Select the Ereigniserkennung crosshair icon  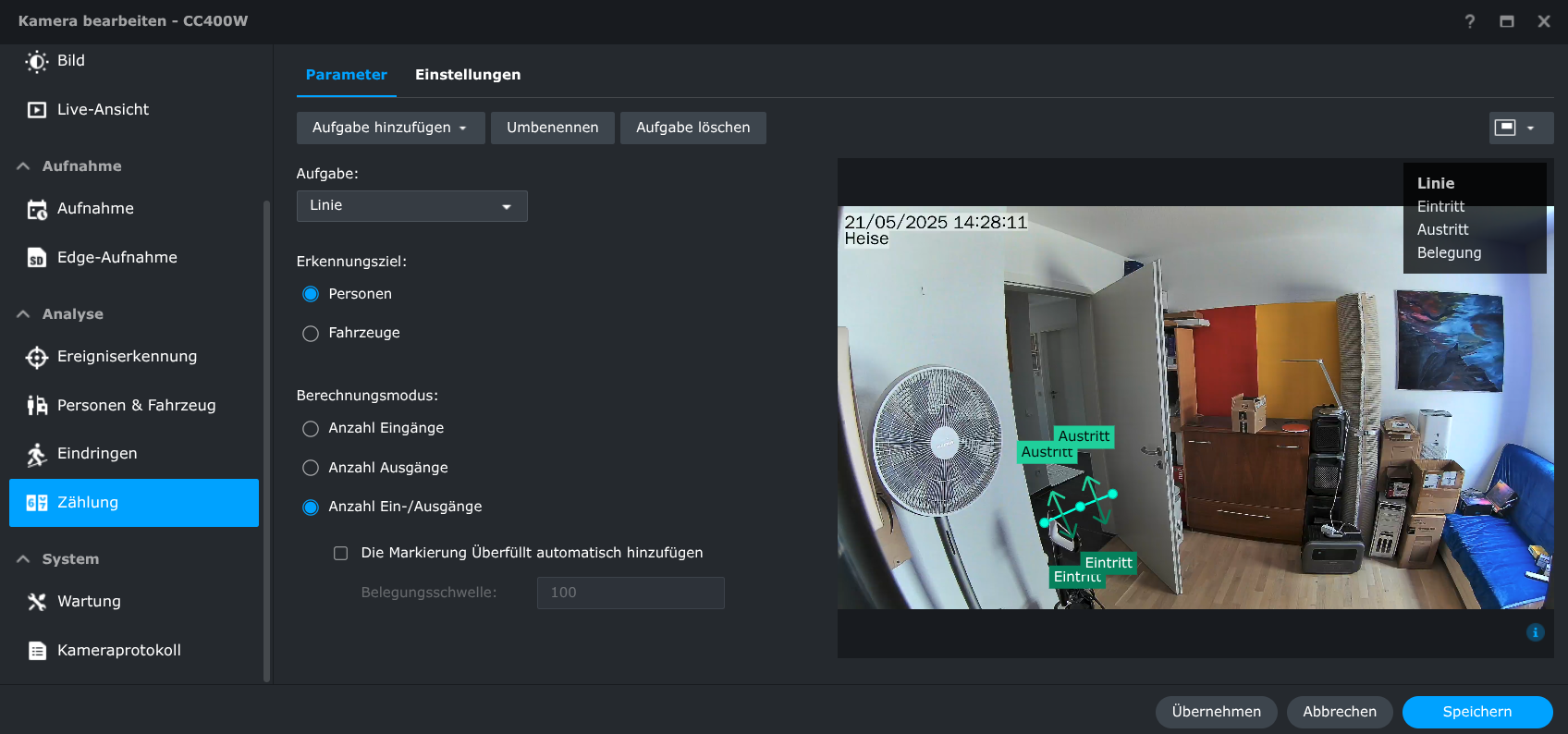click(37, 357)
